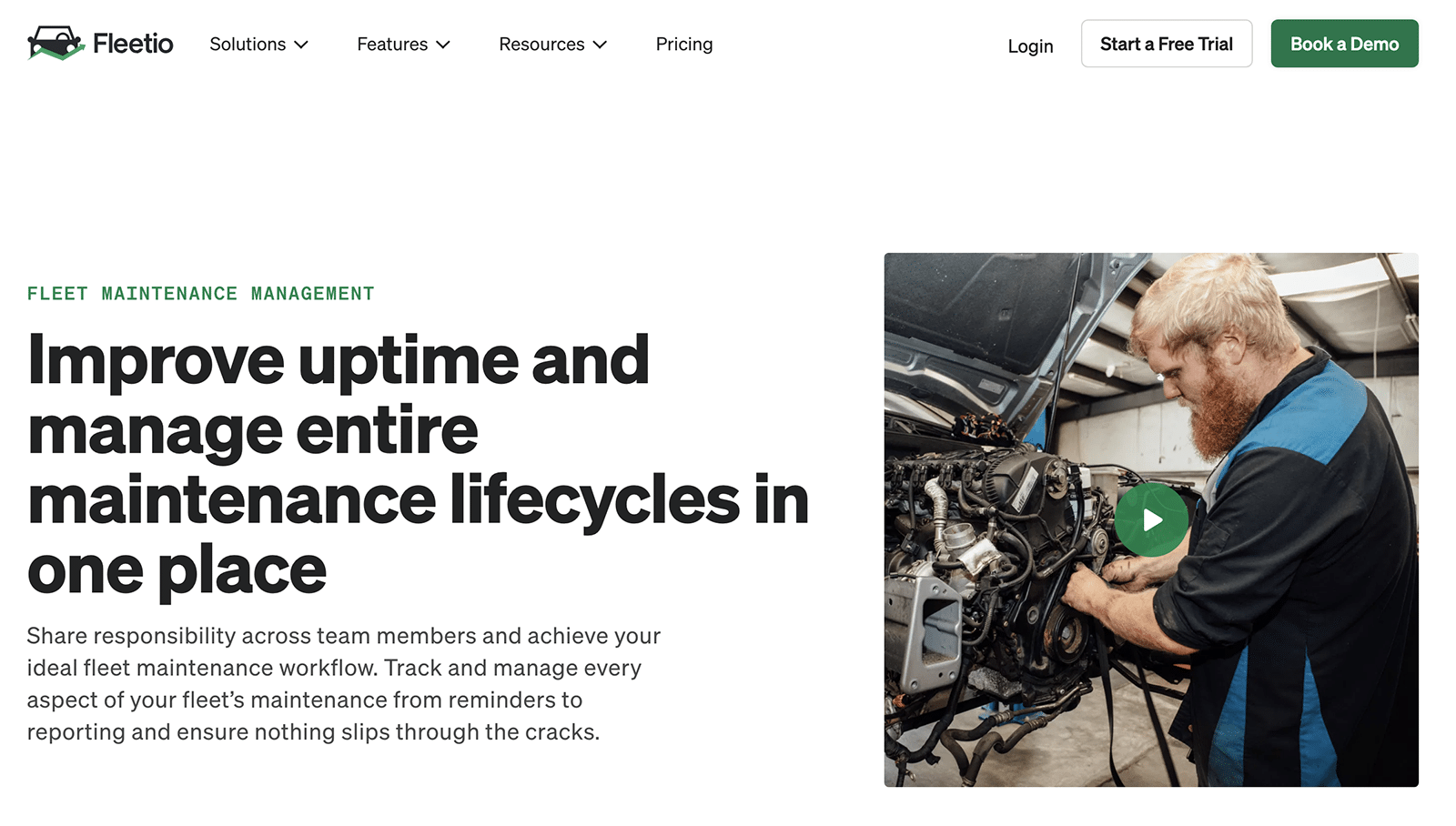Click Start a Free Trial
Viewport: 1456px width, 826px height.
click(x=1167, y=44)
